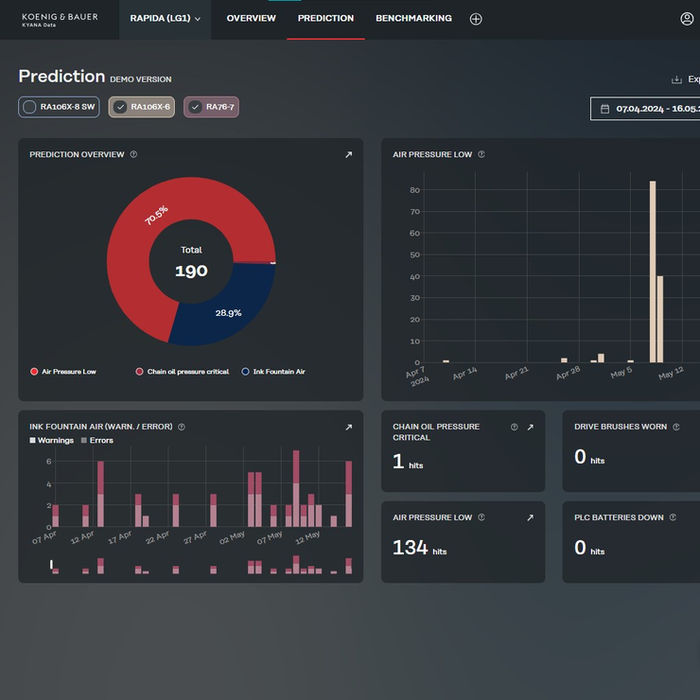The image size is (700, 700).
Task: Toggle the RA76-7 machine filter
Action: [x=211, y=107]
